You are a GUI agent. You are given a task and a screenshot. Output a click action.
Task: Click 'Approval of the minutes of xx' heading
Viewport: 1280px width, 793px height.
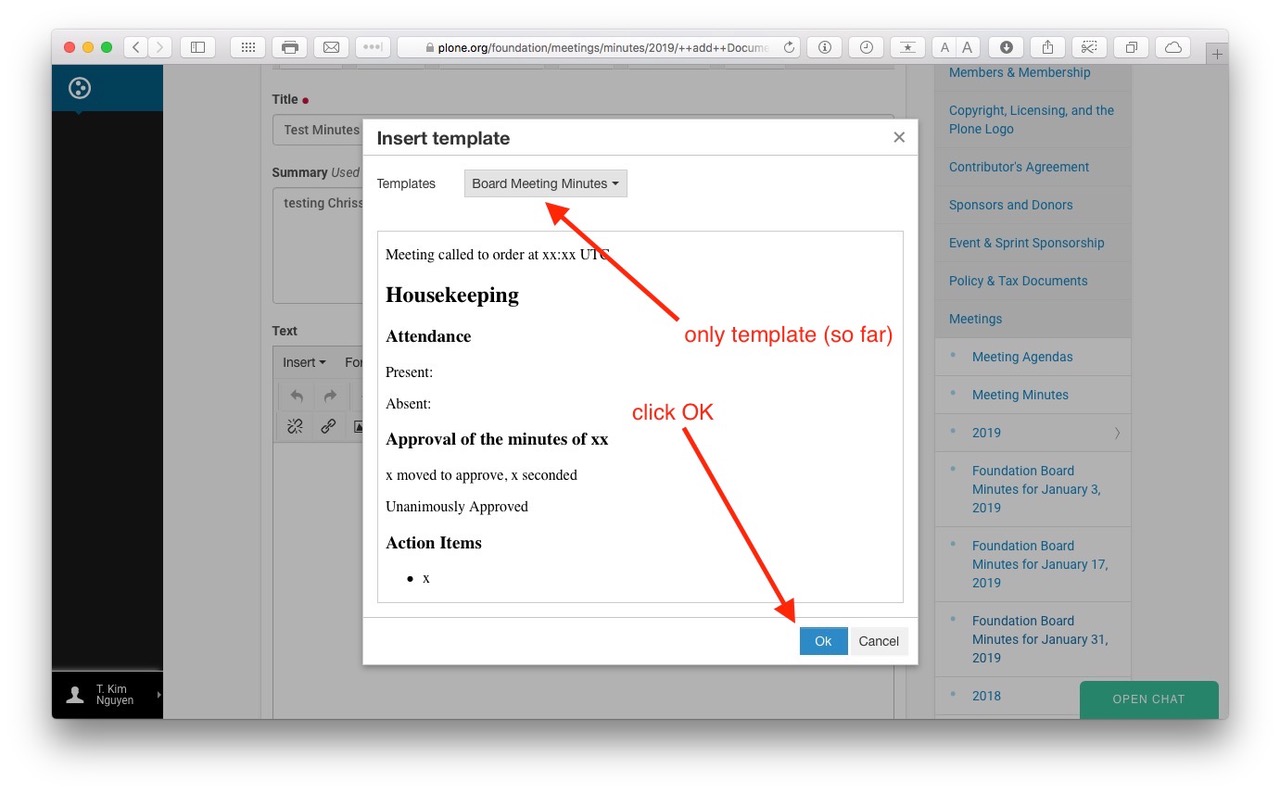497,439
